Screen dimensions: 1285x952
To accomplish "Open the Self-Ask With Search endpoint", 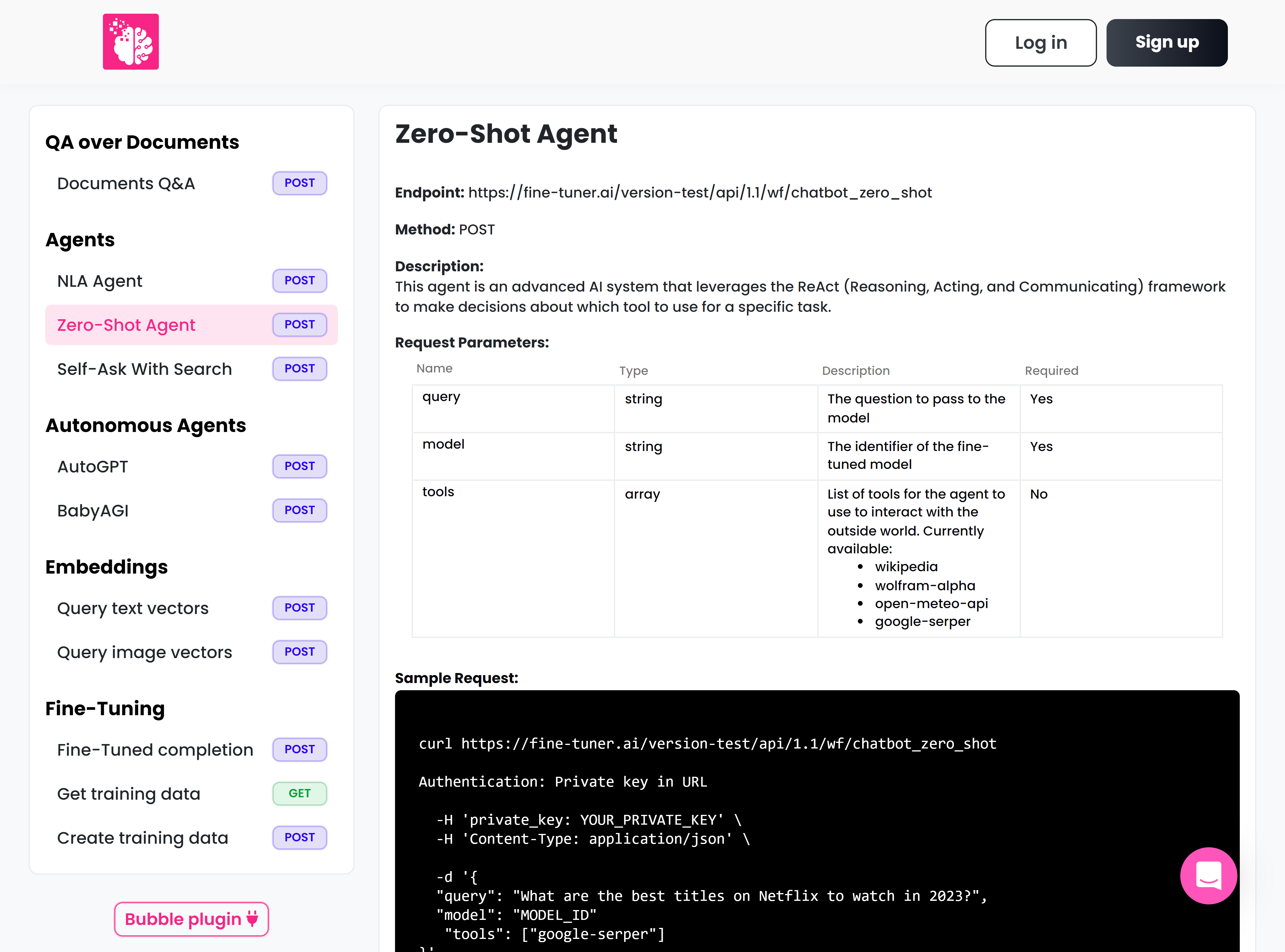I will pos(144,369).
